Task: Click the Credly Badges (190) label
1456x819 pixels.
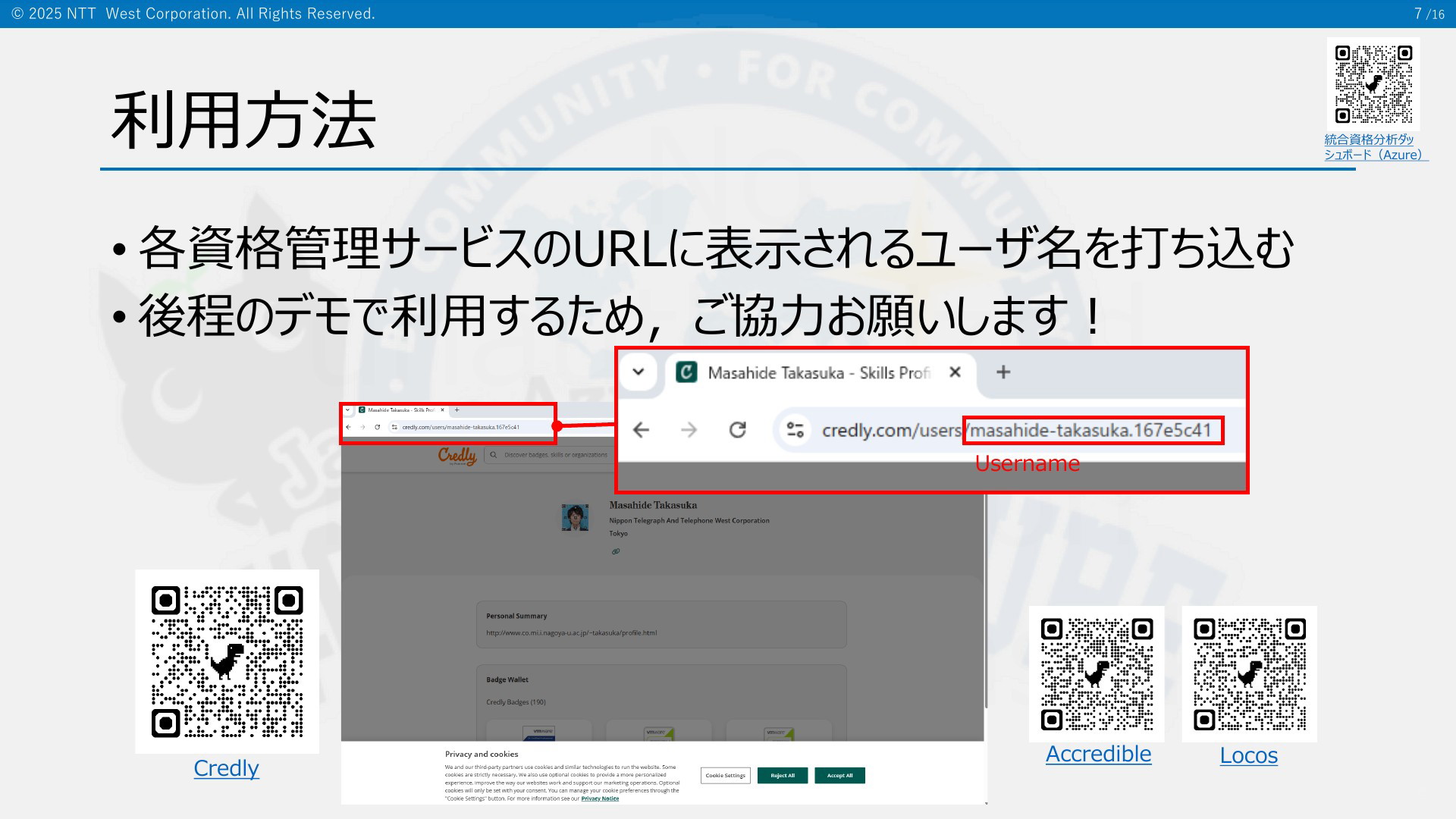Action: [516, 702]
